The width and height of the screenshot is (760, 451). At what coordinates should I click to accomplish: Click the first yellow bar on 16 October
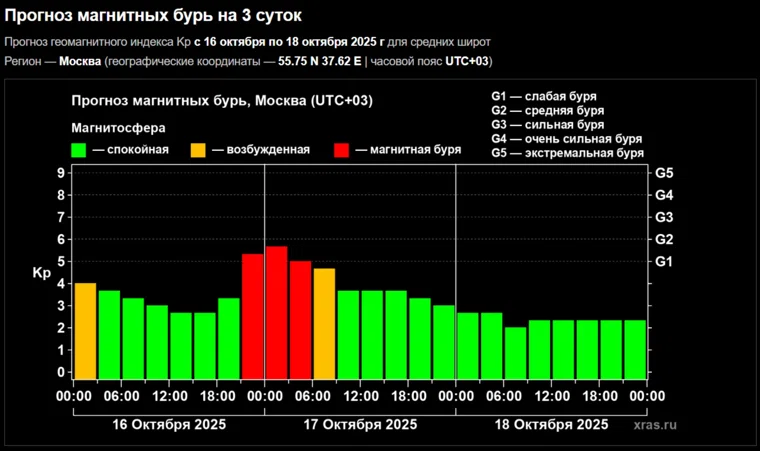tap(85, 331)
